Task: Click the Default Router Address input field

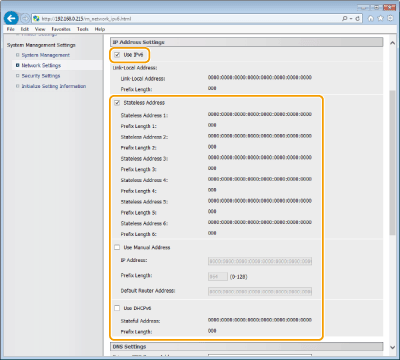Action: [260, 291]
